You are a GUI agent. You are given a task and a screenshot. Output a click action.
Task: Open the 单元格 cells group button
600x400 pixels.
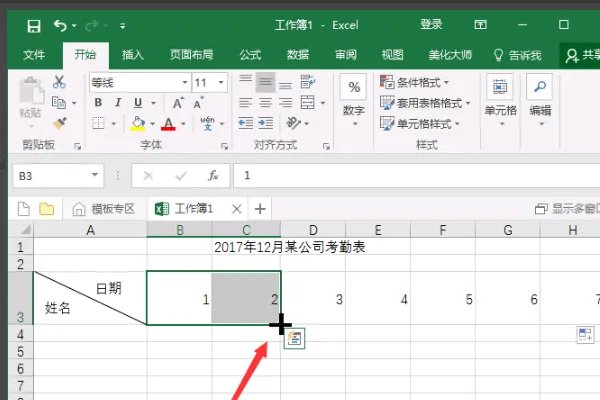[501, 101]
